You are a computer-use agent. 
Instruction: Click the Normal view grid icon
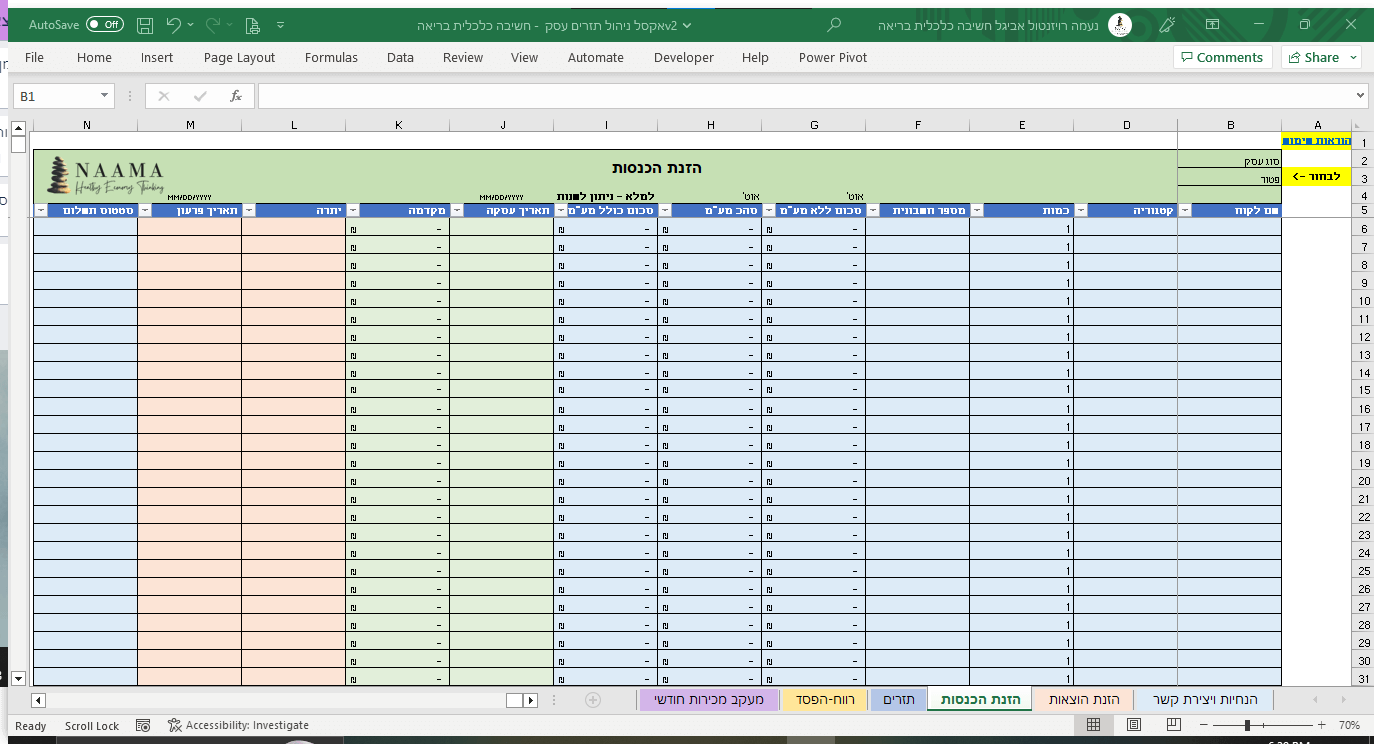(1094, 725)
